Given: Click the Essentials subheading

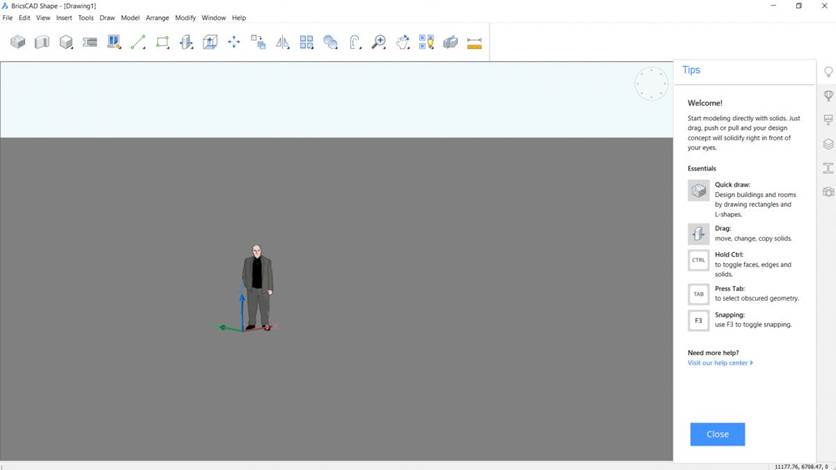Looking at the screenshot, I should coord(702,168).
